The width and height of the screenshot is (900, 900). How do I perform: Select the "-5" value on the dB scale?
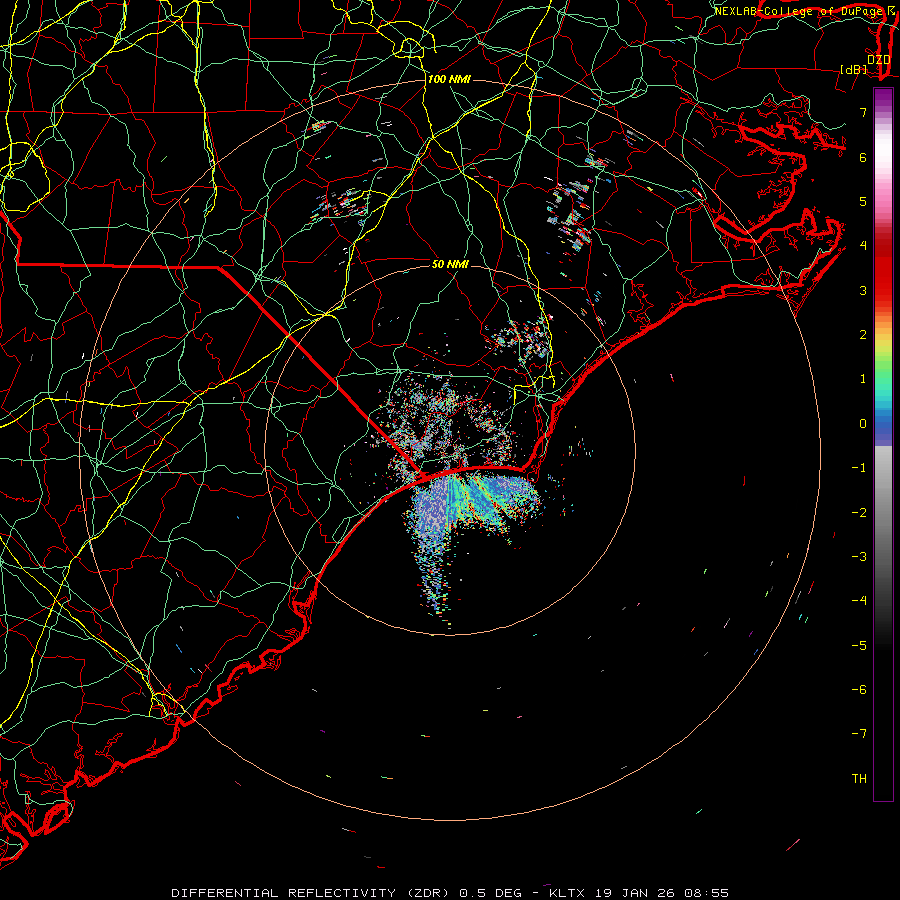(859, 646)
